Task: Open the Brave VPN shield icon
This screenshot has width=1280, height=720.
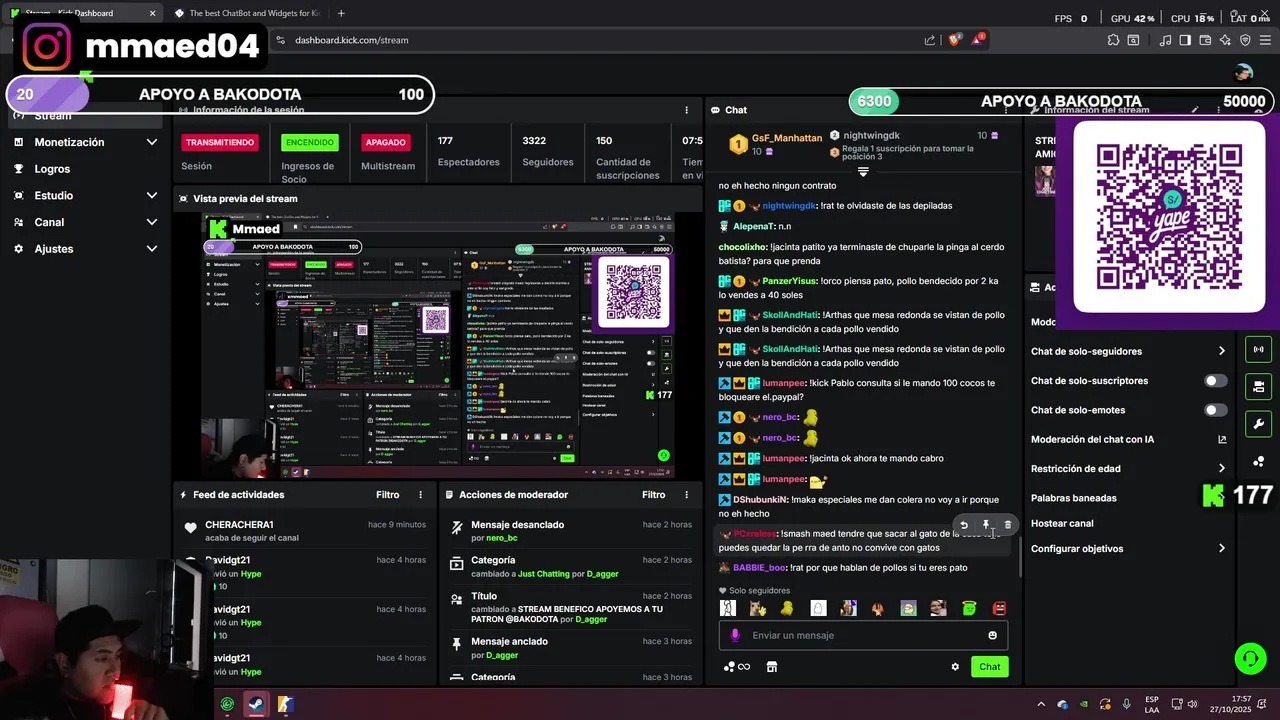Action: point(1245,40)
